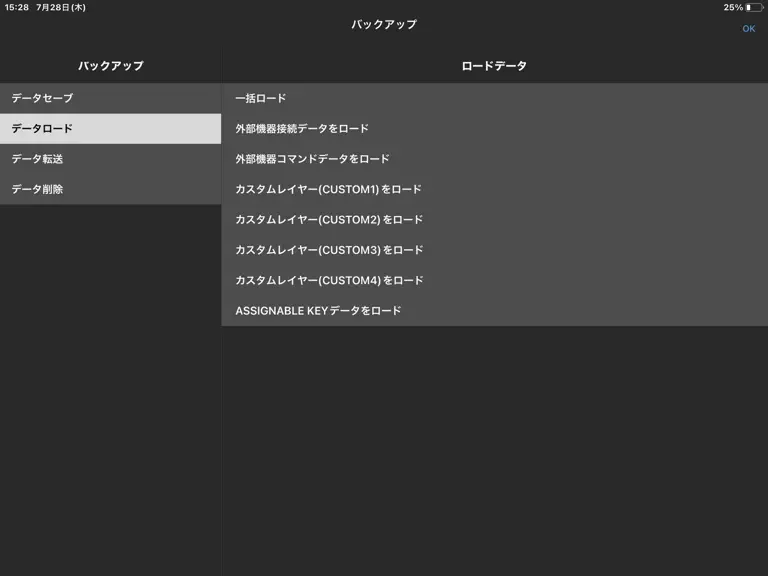Tap the ロードデータ panel header

pyautogui.click(x=494, y=66)
